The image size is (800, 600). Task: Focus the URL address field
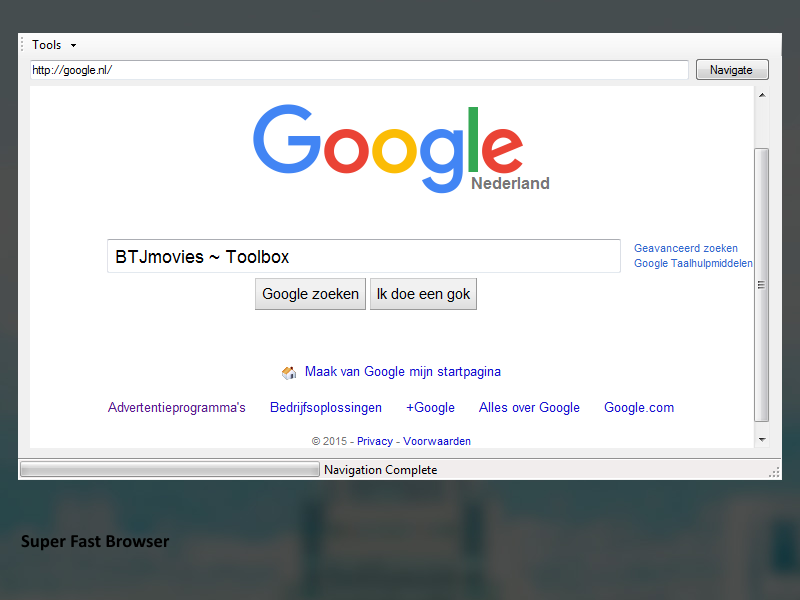[359, 70]
